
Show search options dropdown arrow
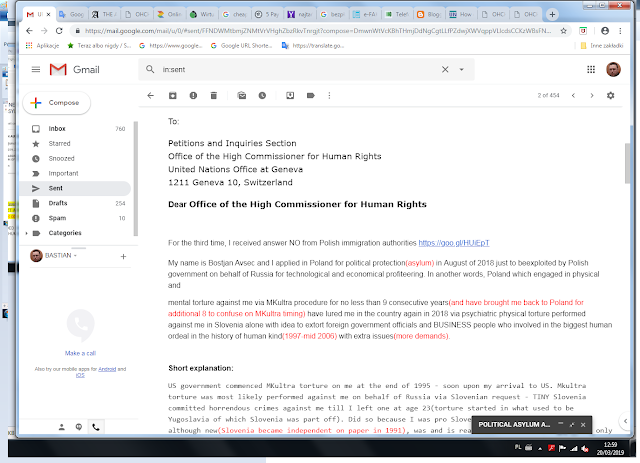(x=462, y=69)
